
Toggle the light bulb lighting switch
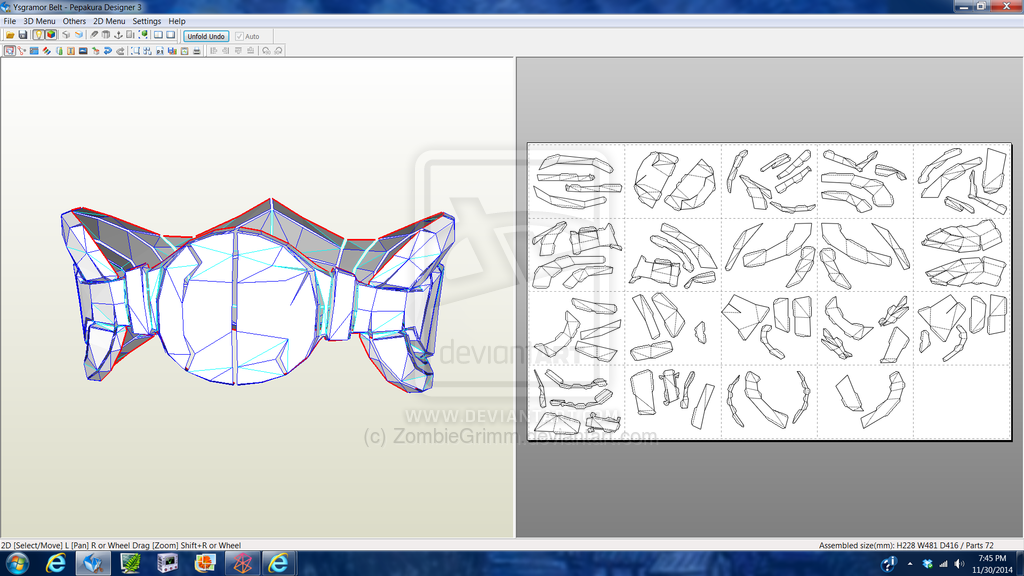point(39,35)
